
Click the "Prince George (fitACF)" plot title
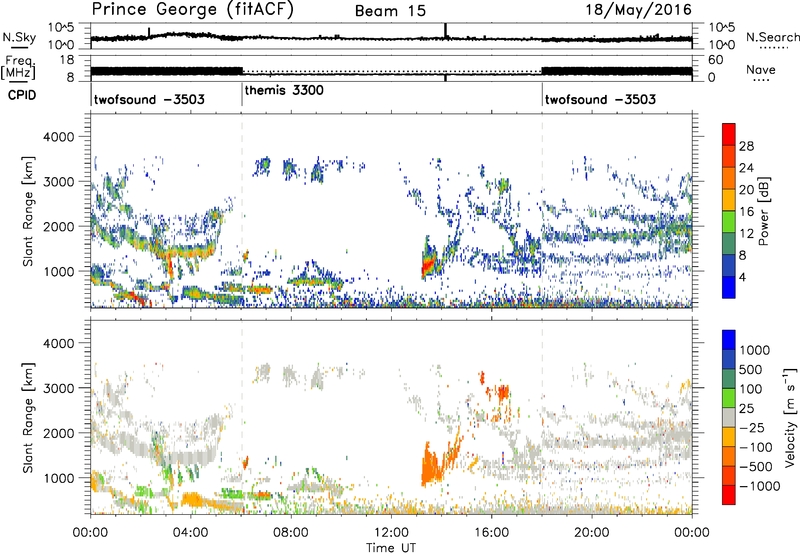(x=193, y=9)
